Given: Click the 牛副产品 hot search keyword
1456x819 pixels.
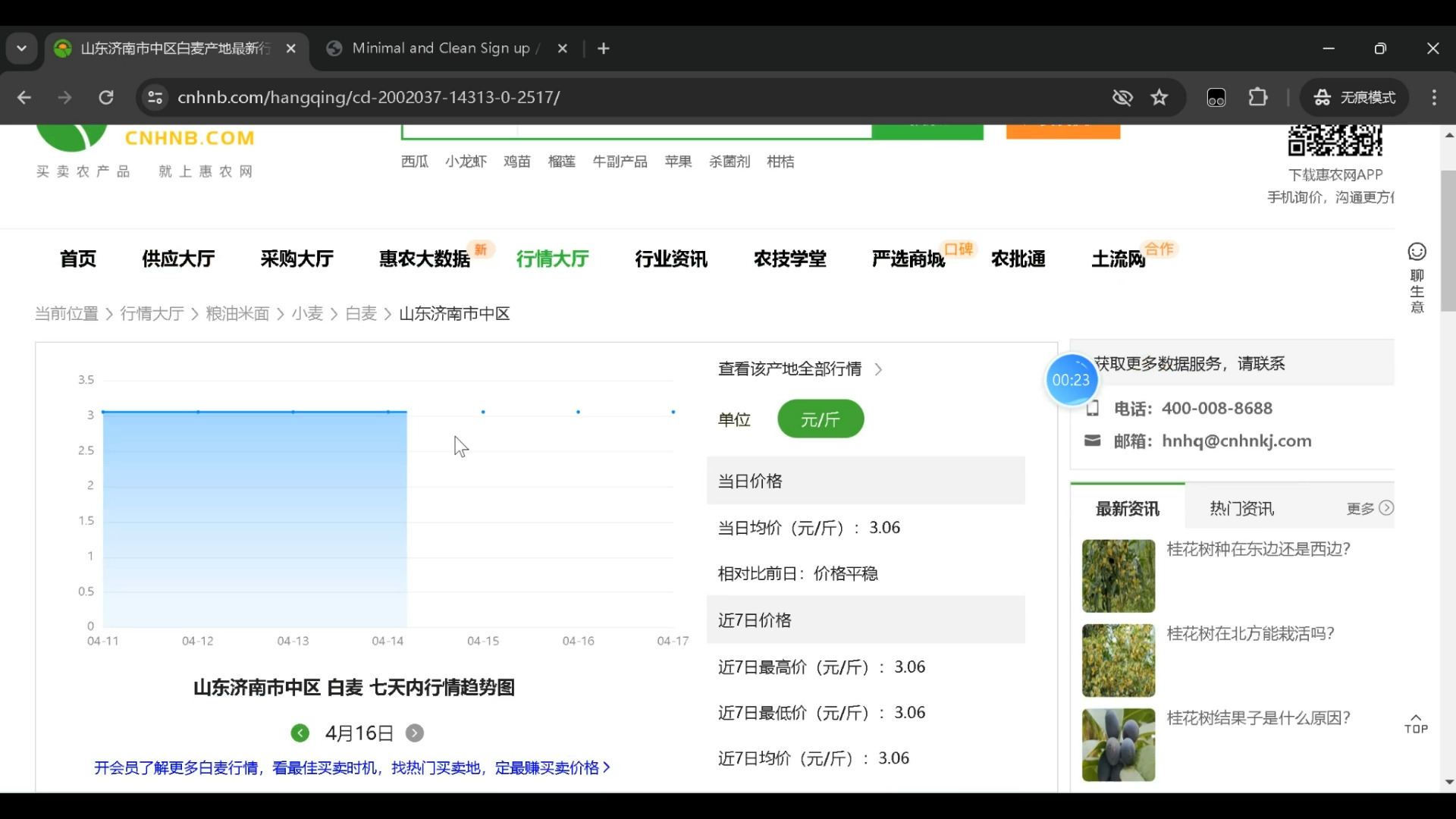Looking at the screenshot, I should (x=620, y=162).
